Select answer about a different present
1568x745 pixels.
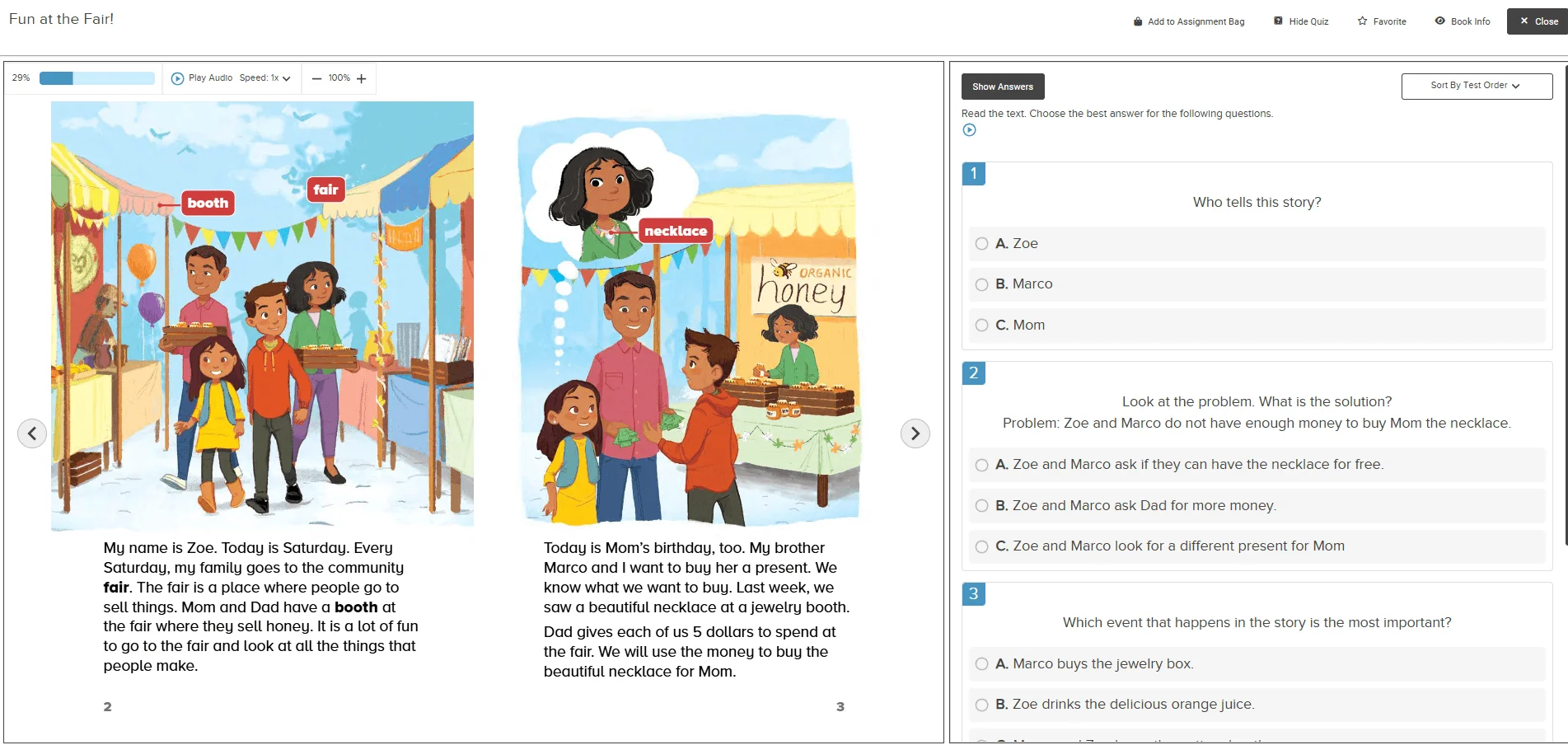(1257, 546)
